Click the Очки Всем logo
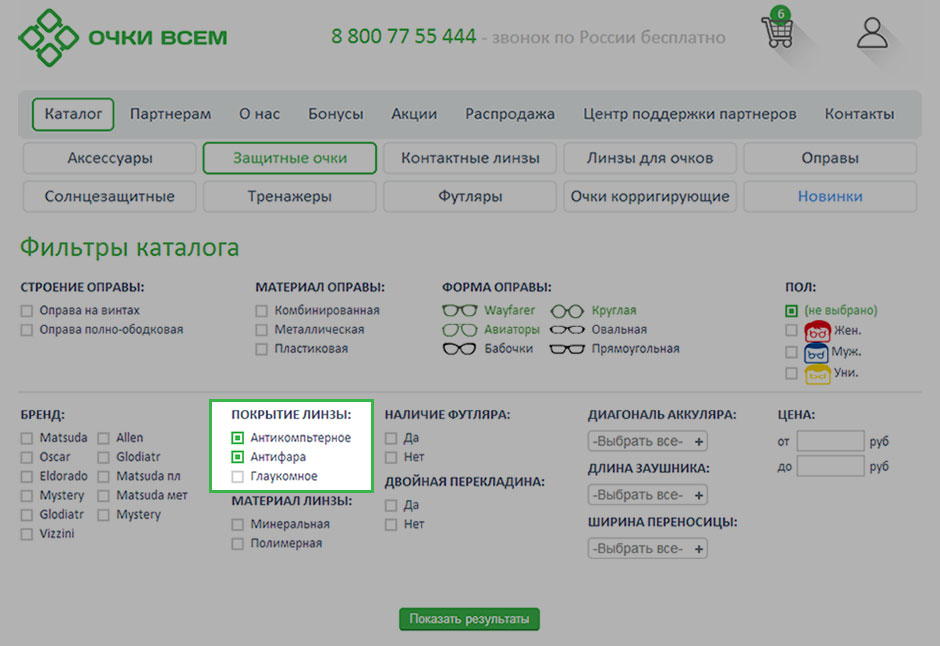This screenshot has height=646, width=940. pyautogui.click(x=123, y=38)
